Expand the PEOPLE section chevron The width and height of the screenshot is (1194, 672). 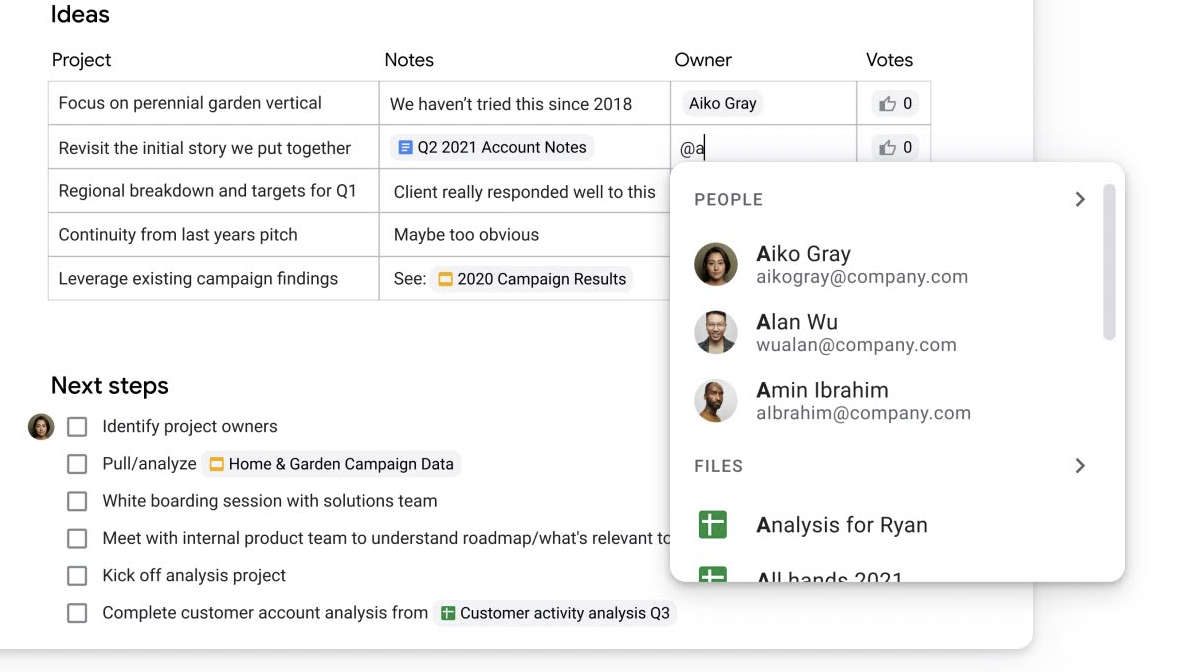coord(1080,199)
